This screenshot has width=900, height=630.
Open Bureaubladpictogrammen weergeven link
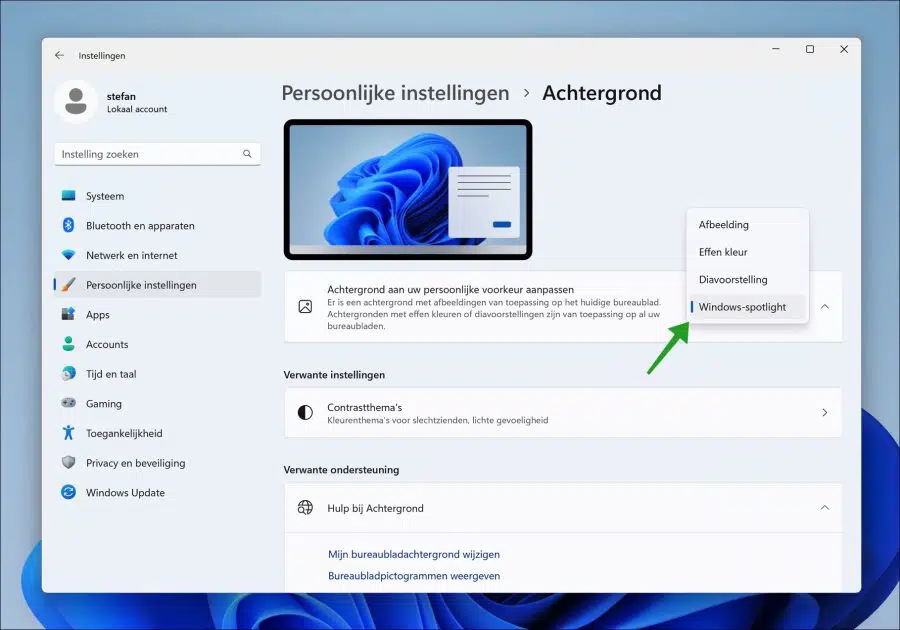(414, 575)
